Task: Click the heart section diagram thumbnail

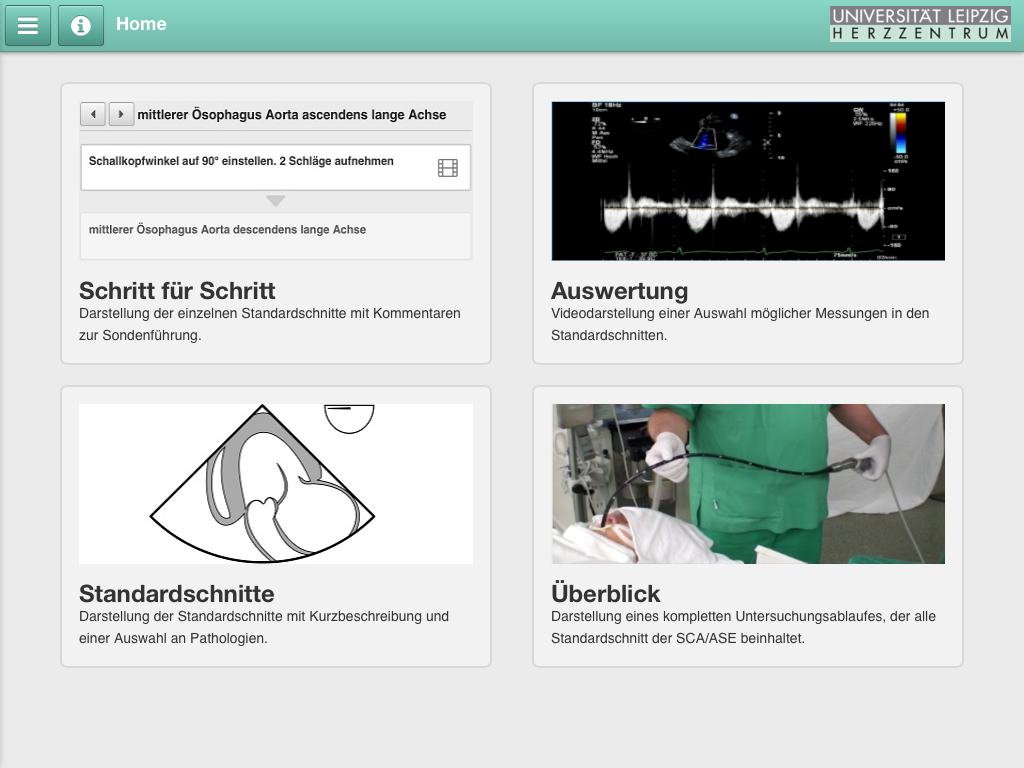Action: click(x=276, y=484)
